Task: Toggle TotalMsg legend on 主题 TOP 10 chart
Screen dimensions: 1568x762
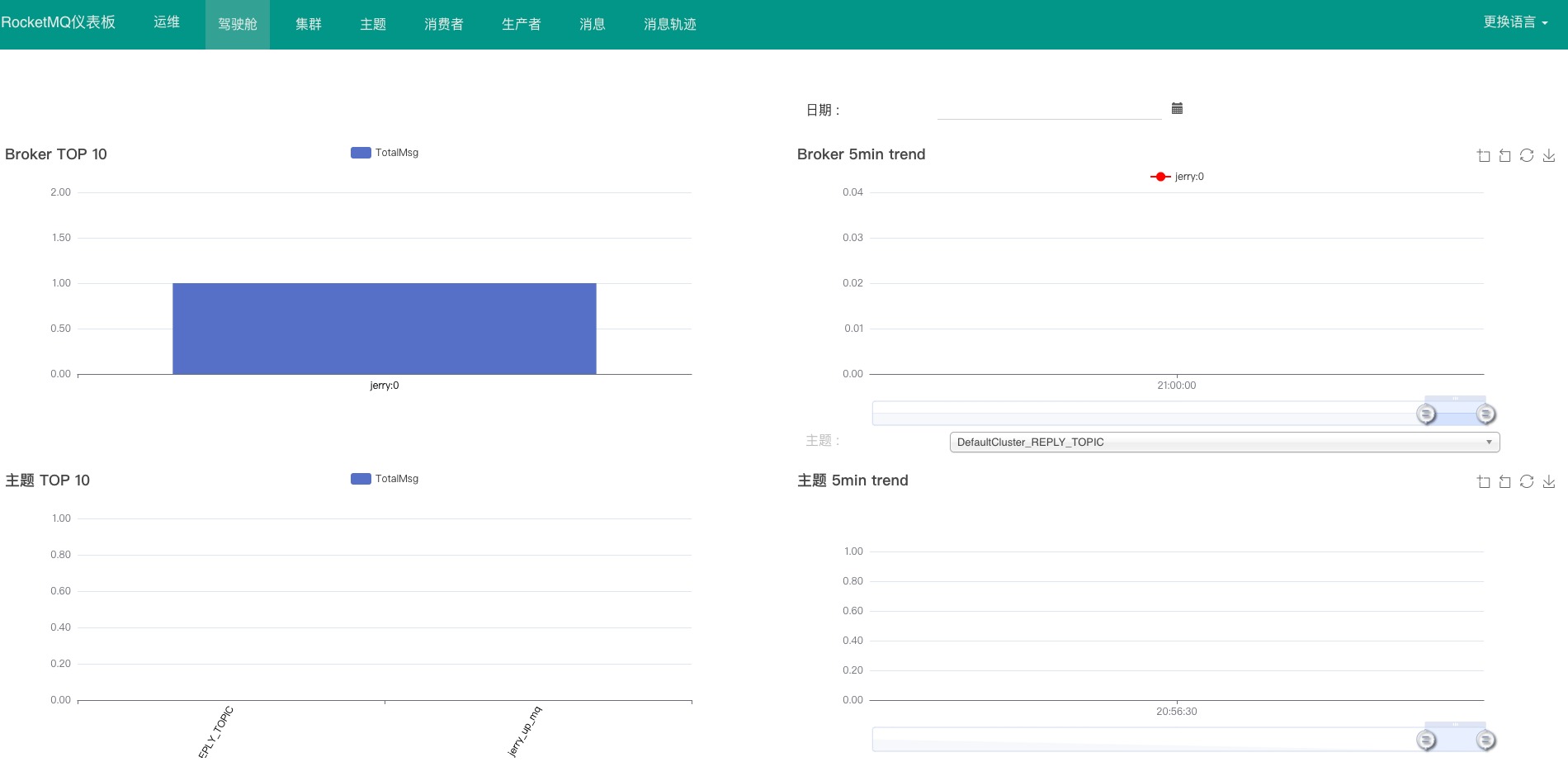Action: pyautogui.click(x=384, y=478)
